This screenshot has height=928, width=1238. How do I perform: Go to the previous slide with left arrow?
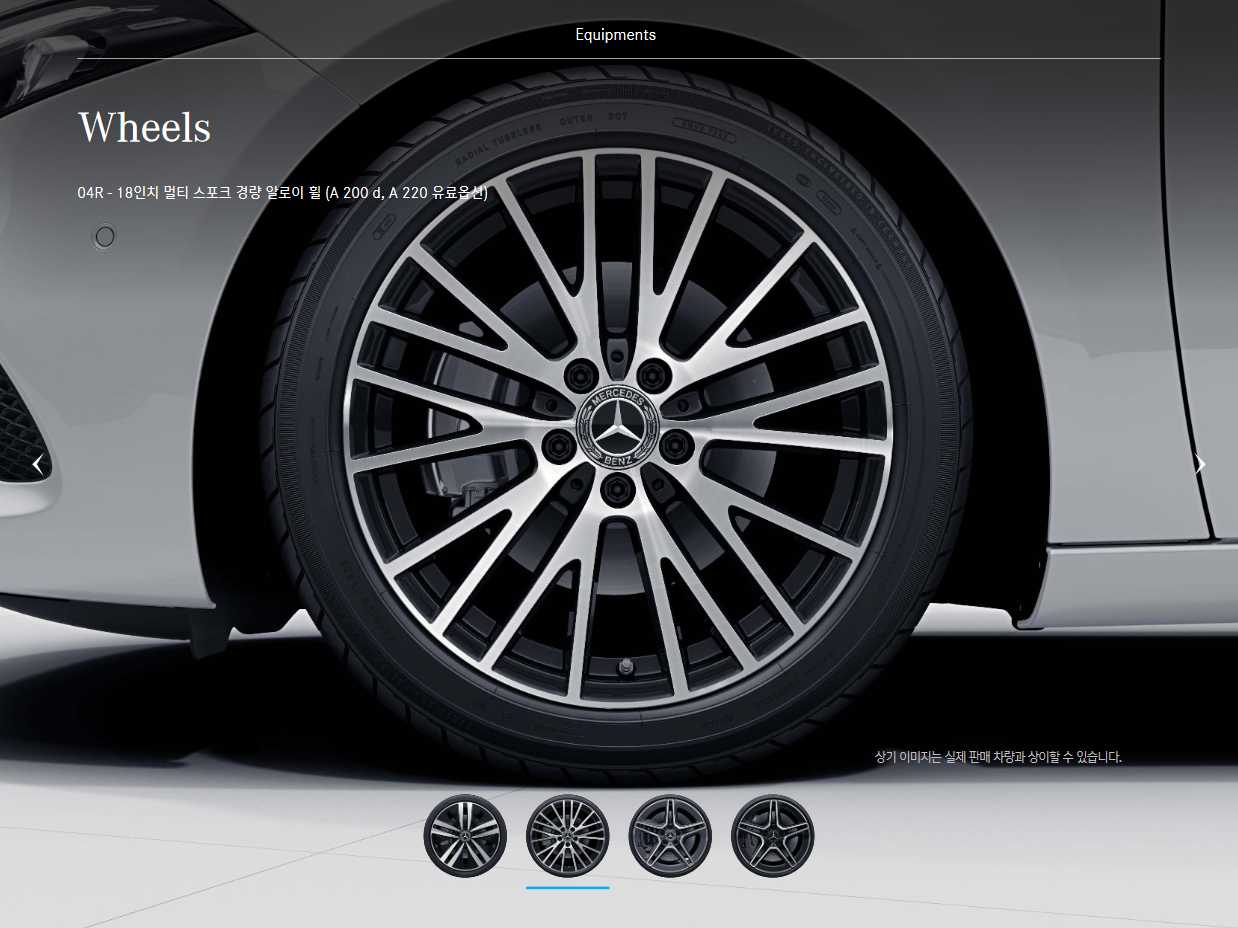click(38, 464)
